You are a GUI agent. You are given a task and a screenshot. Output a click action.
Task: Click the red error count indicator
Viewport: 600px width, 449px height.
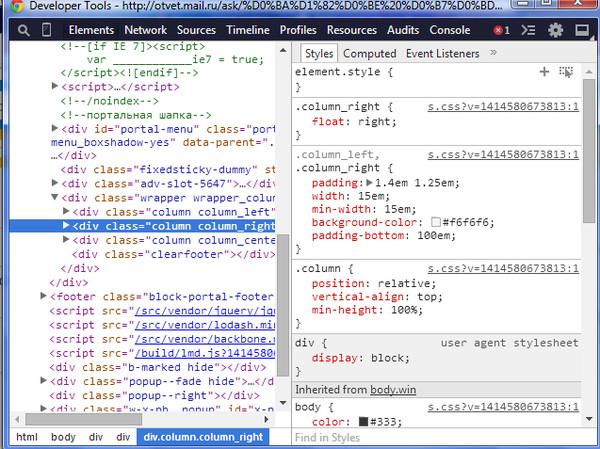501,30
